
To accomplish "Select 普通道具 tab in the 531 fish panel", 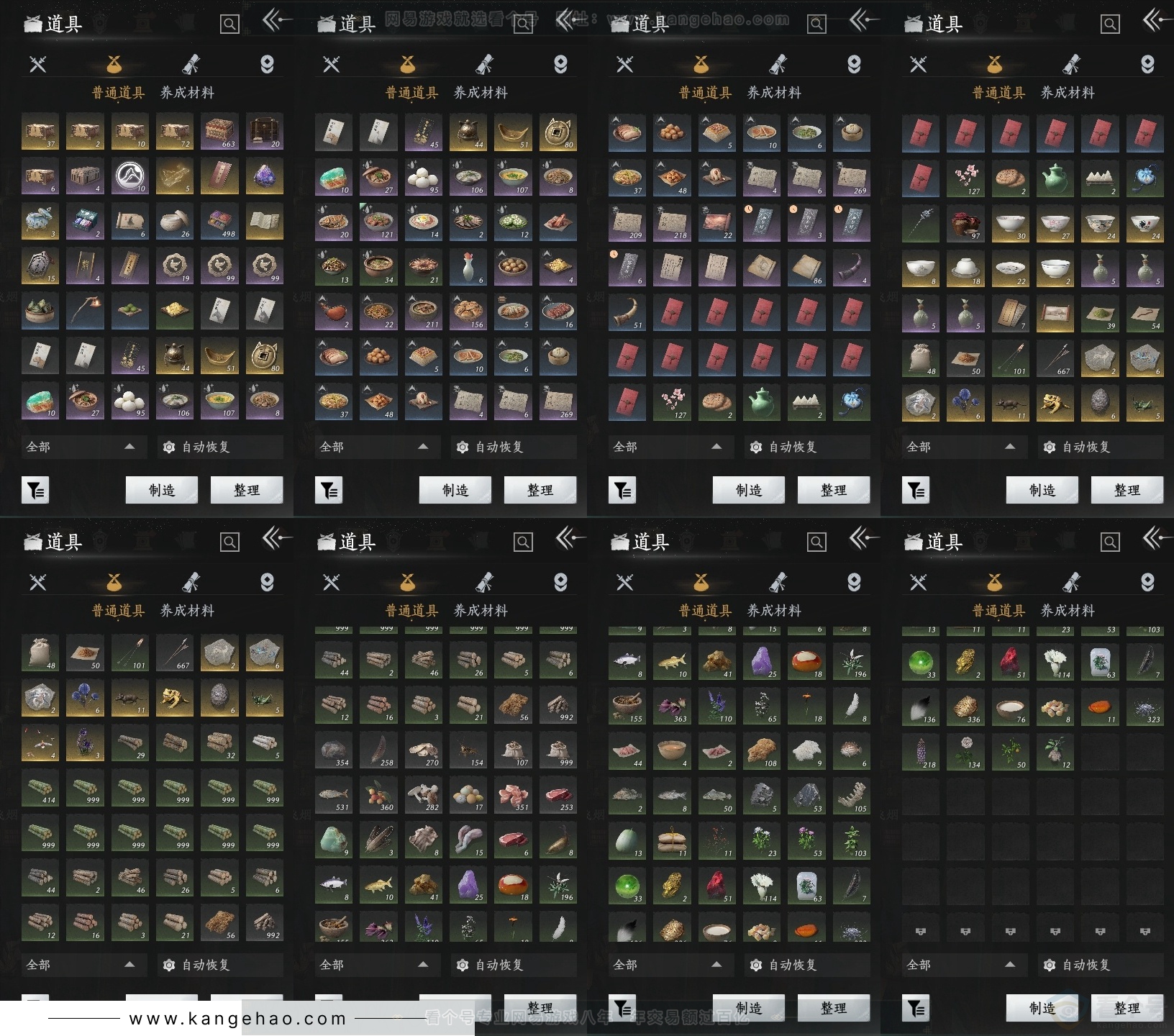I will (x=411, y=611).
